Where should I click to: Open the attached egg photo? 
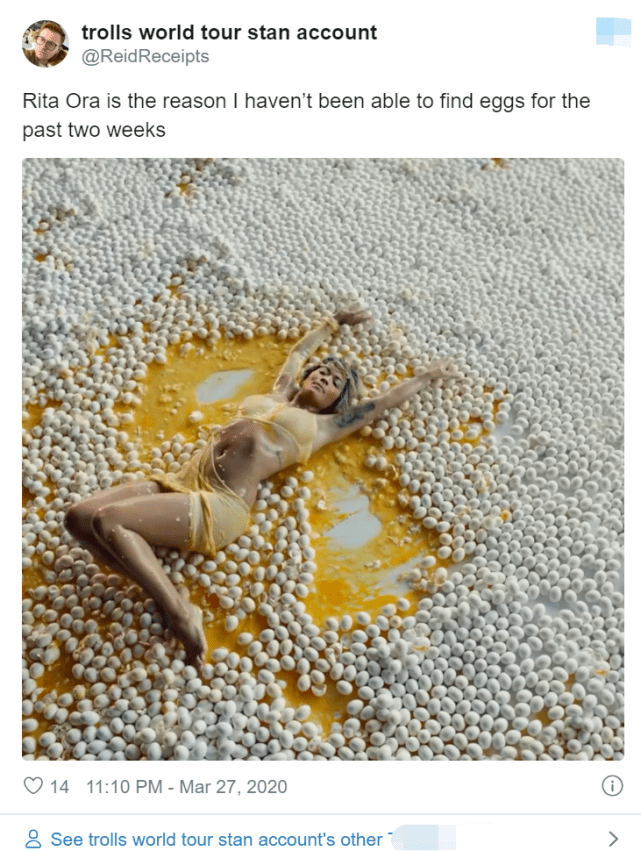coord(323,459)
